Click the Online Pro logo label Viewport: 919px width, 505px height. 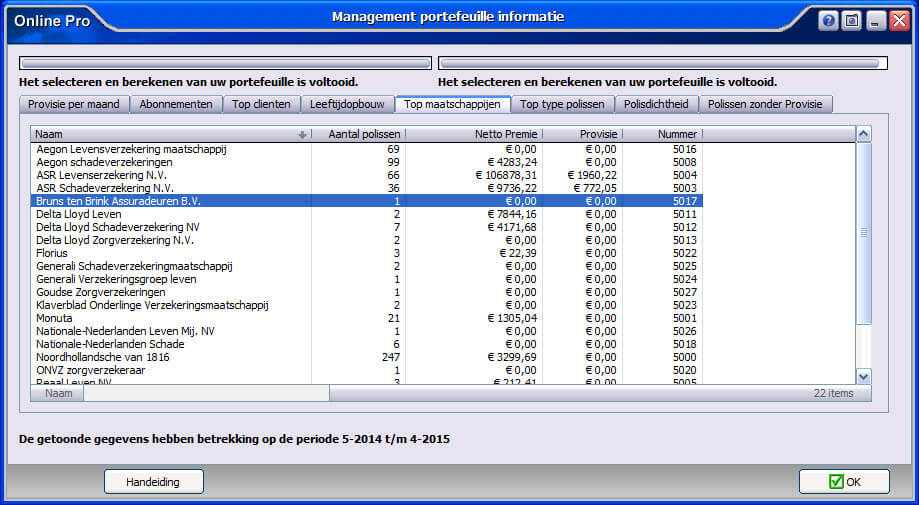point(52,22)
